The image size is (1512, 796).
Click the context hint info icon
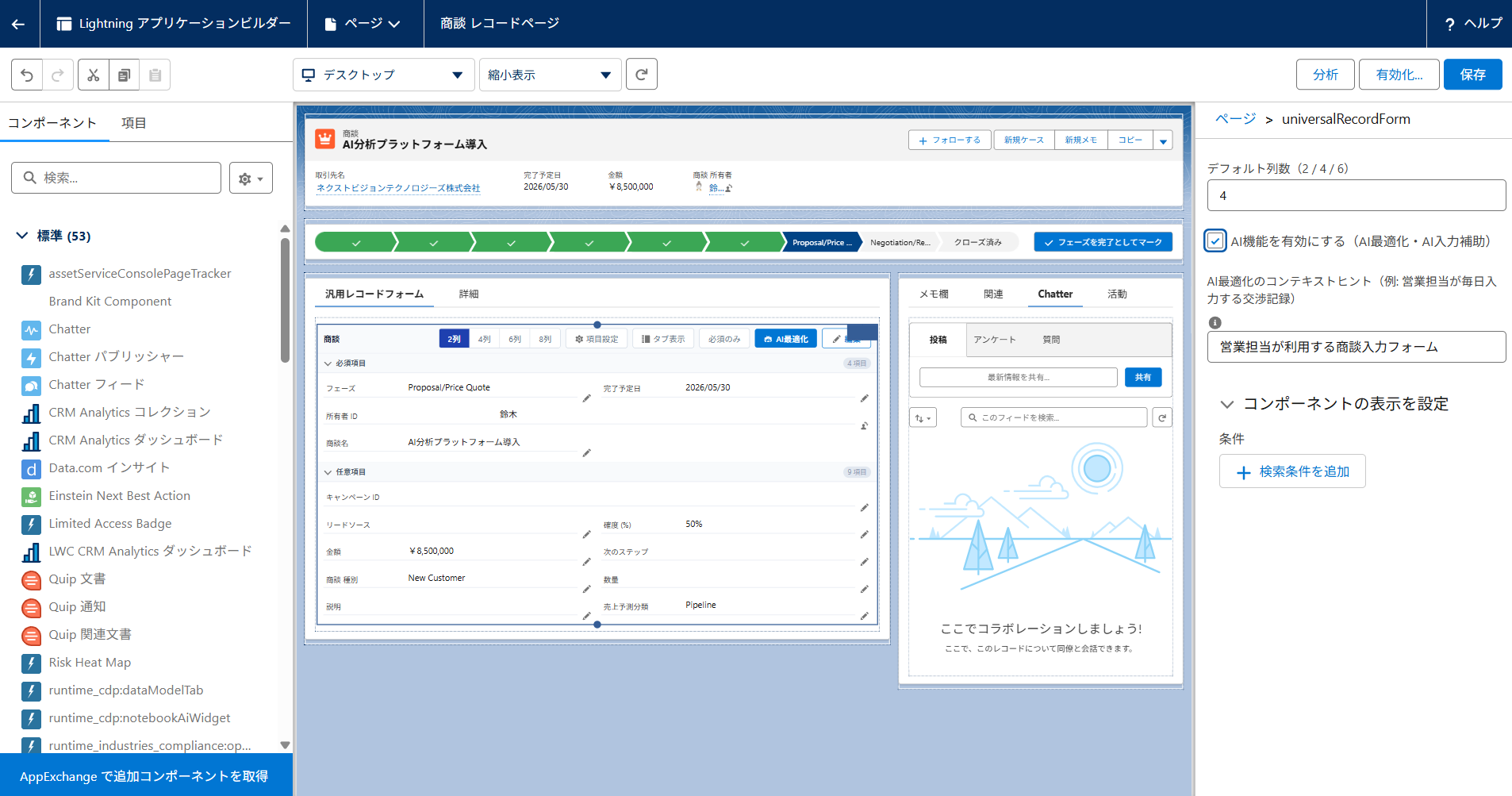[1215, 323]
